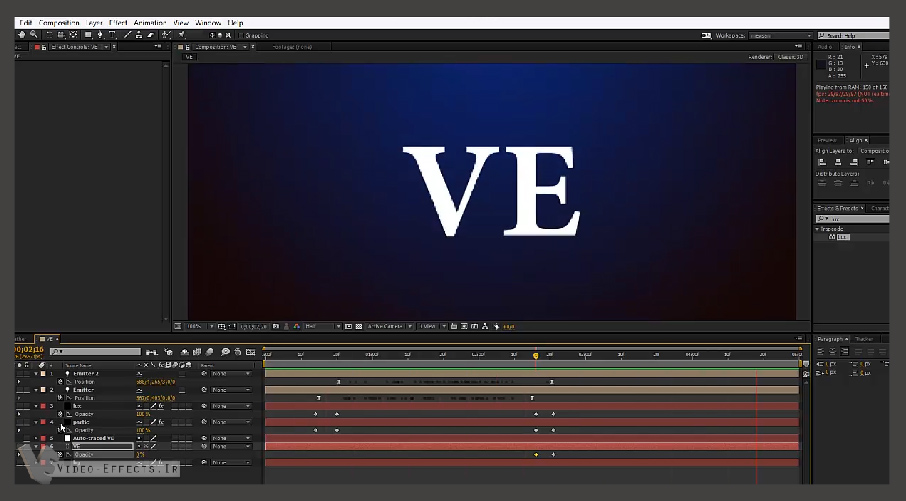This screenshot has width=906, height=501.
Task: Click Always Preview This View icon
Action: (x=177, y=326)
